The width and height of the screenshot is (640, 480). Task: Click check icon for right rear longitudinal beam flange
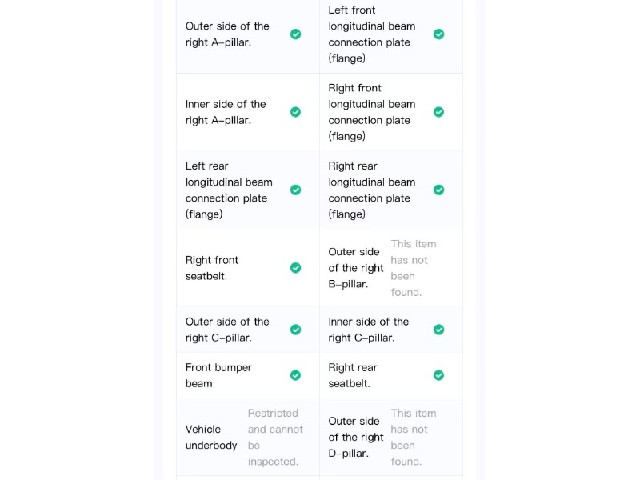pyautogui.click(x=439, y=190)
